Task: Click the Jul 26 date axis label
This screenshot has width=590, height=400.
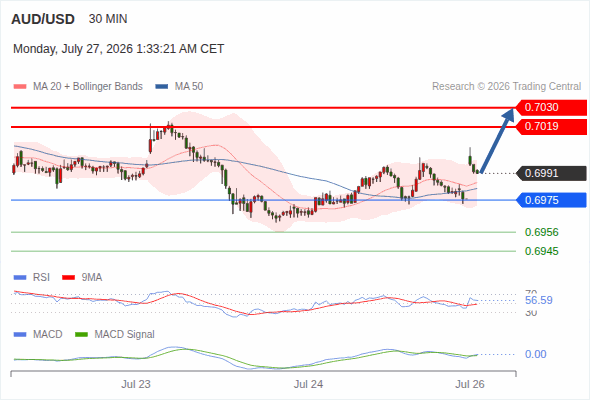Action: tap(470, 384)
